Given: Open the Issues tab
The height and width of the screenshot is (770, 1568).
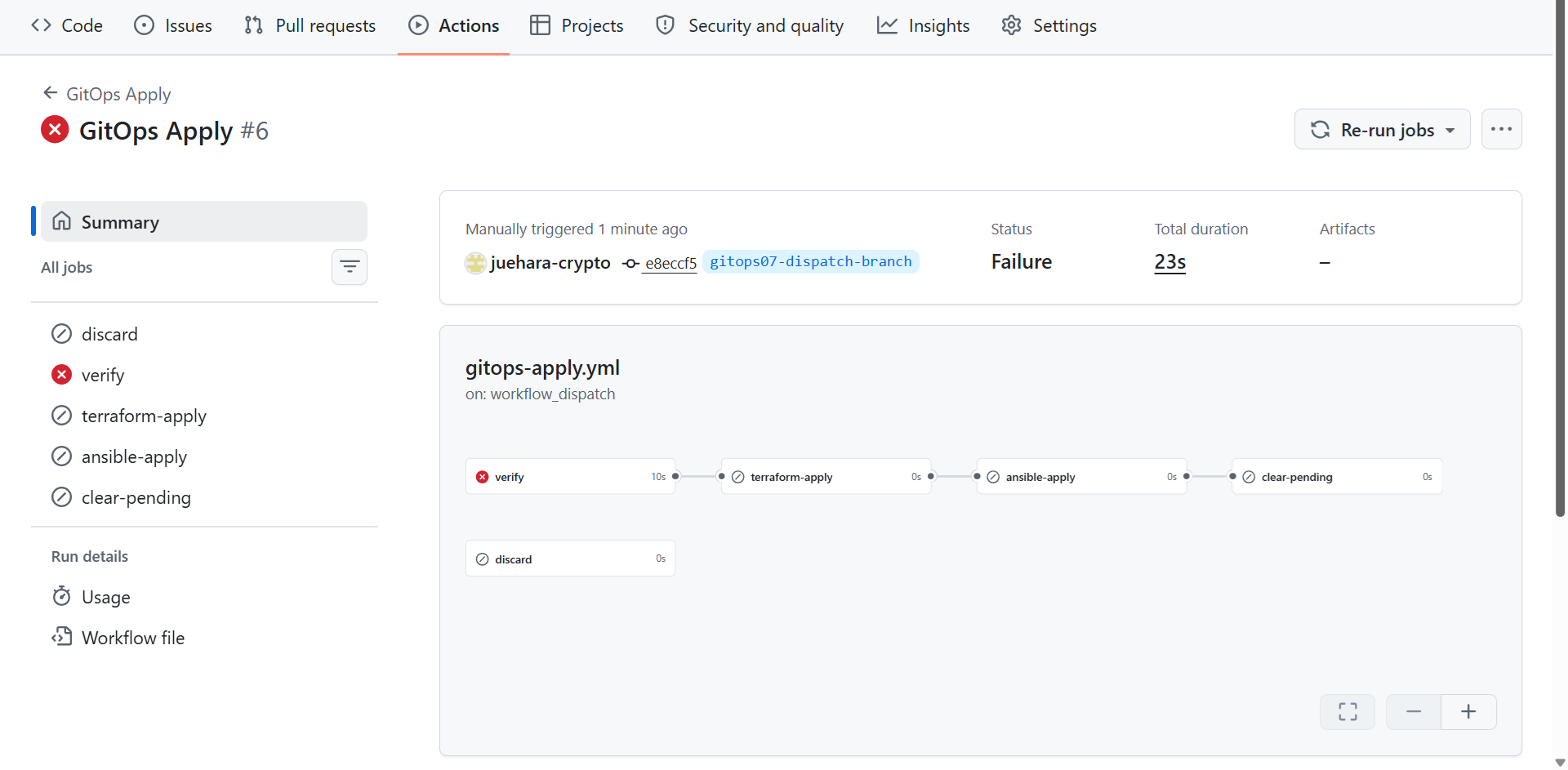Looking at the screenshot, I should pyautogui.click(x=172, y=25).
